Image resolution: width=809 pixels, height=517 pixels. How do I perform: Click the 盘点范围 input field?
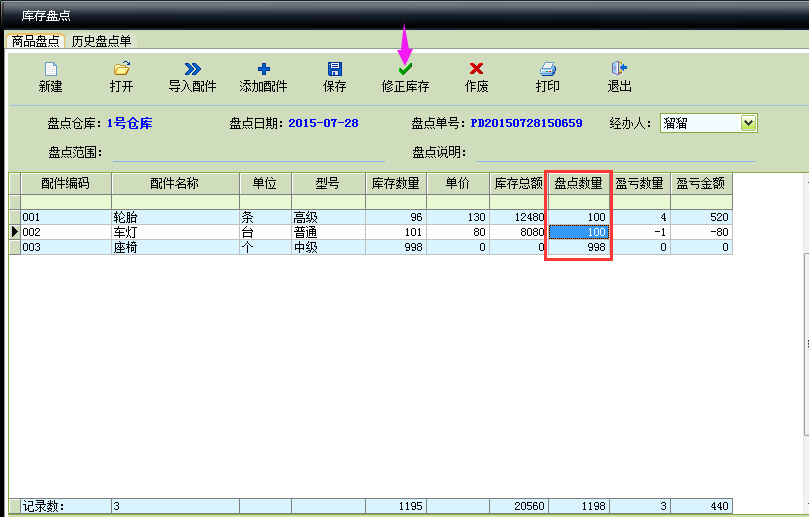click(x=249, y=153)
